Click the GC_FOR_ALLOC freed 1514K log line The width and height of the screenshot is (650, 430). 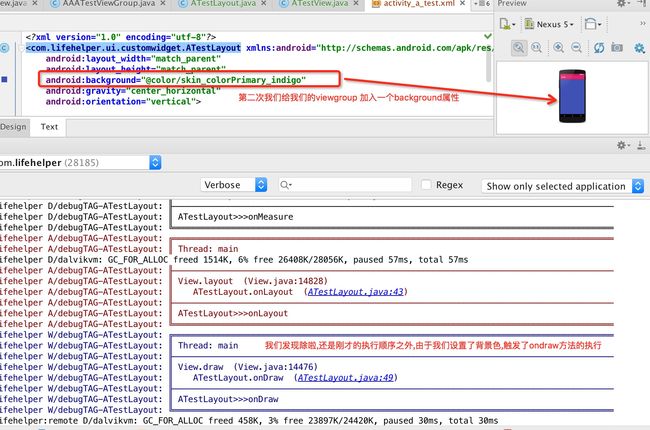pos(234,260)
